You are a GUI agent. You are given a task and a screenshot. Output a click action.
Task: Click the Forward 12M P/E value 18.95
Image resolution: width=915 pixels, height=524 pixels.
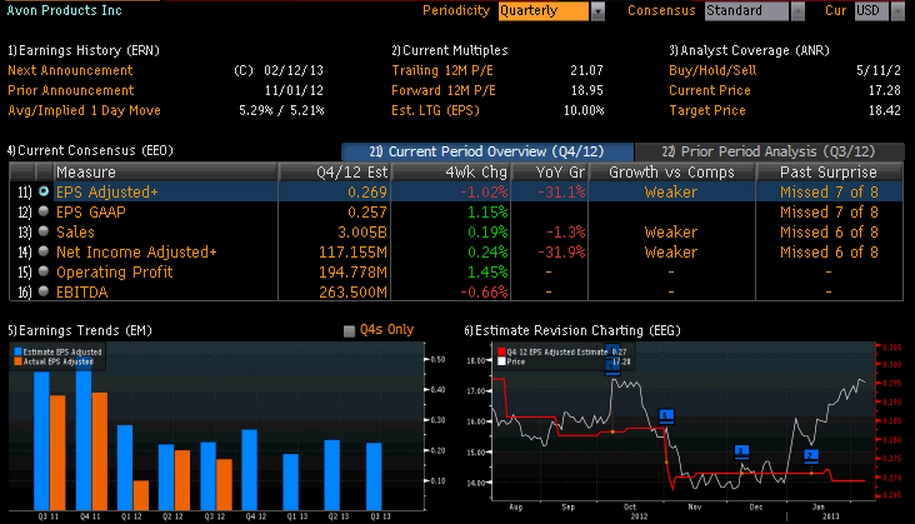[586, 90]
